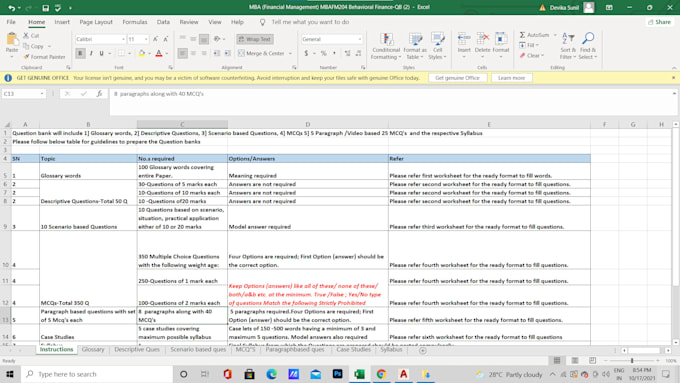Click Increase Indent icon

pos(228,53)
